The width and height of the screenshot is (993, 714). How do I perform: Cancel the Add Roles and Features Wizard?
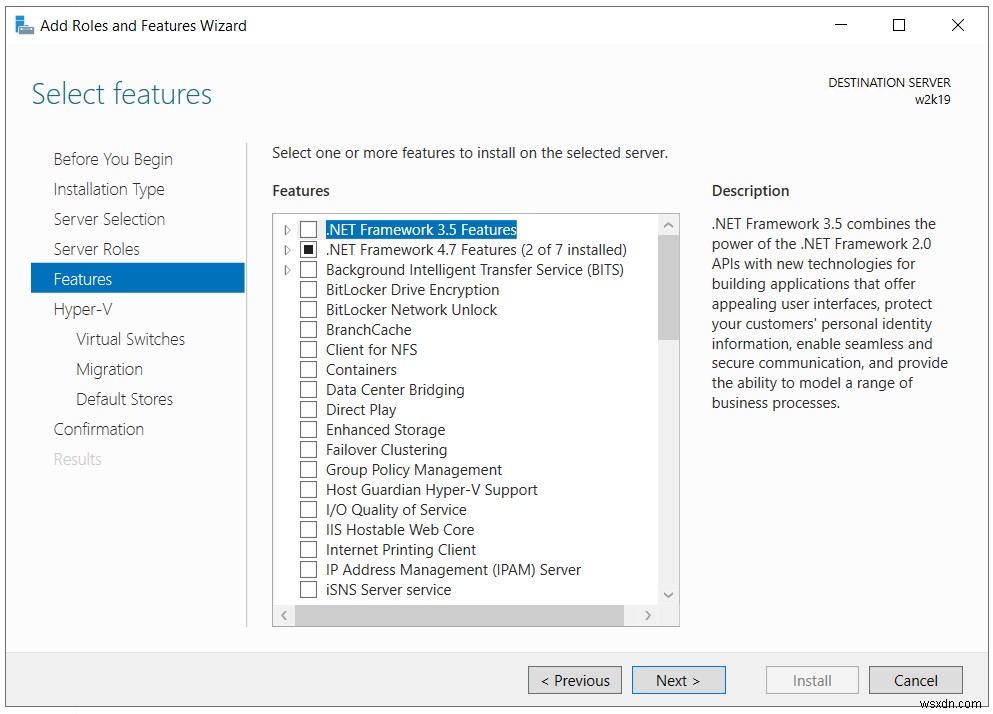click(x=915, y=679)
